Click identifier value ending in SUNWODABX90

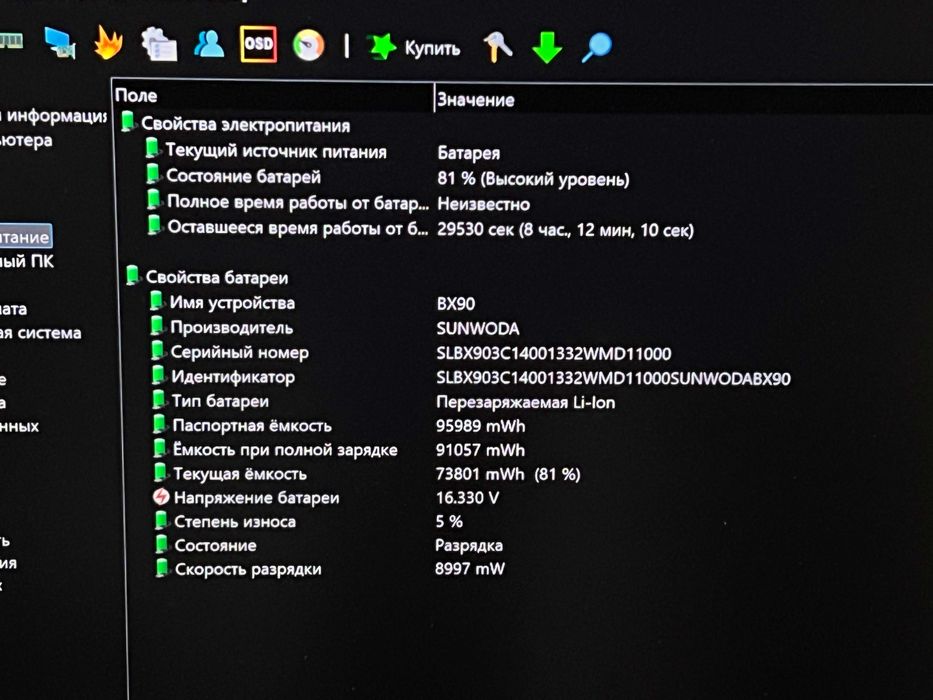(x=613, y=379)
